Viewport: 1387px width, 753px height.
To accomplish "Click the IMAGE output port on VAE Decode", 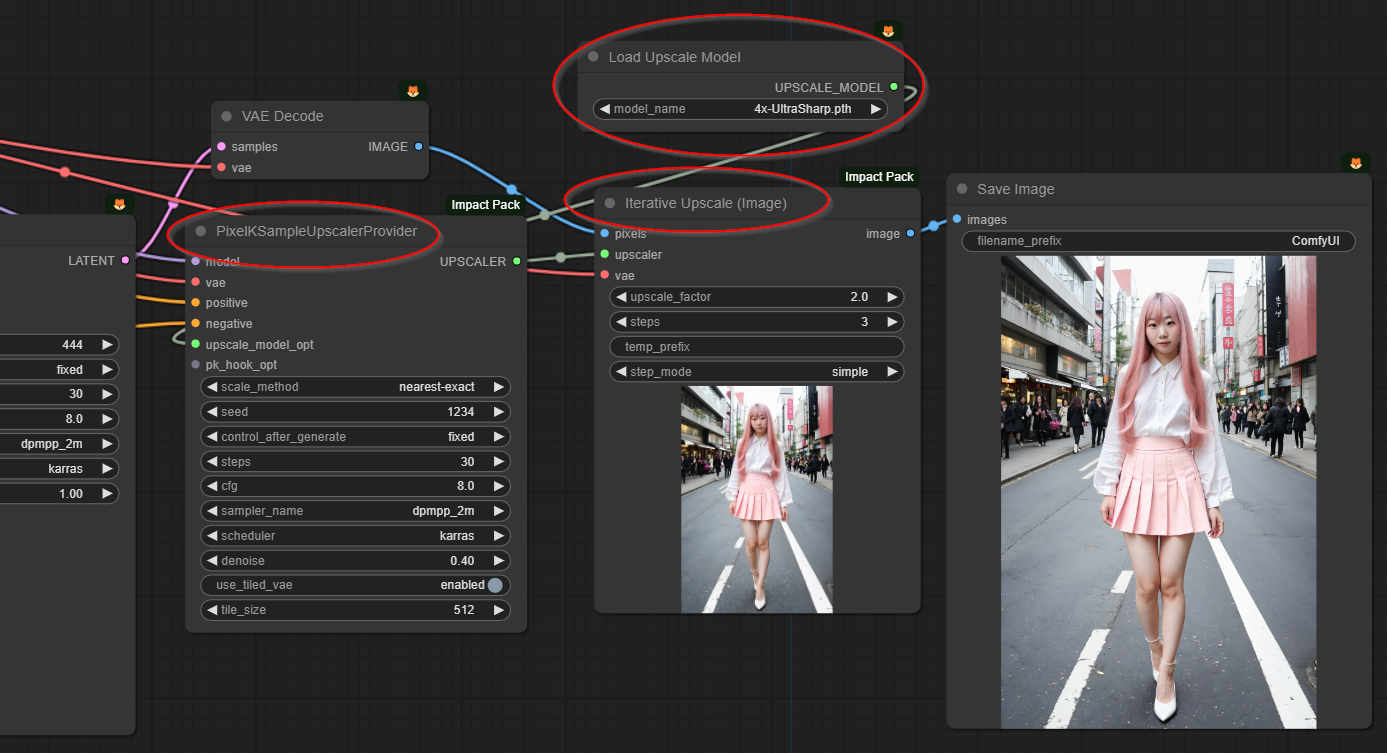I will [418, 147].
